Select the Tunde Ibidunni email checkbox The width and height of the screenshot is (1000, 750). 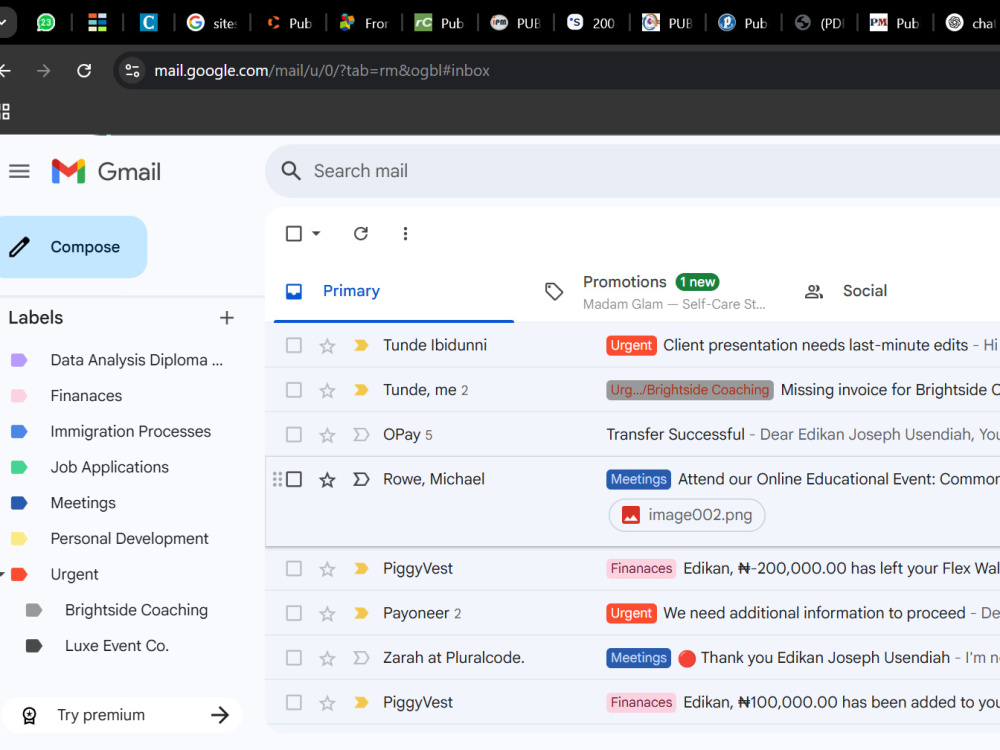(294, 346)
